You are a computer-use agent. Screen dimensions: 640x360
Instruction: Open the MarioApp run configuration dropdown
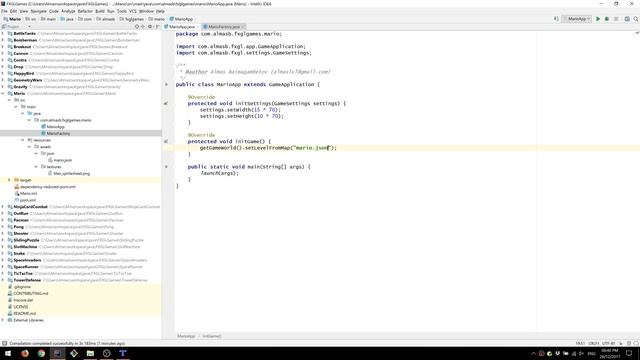click(577, 19)
